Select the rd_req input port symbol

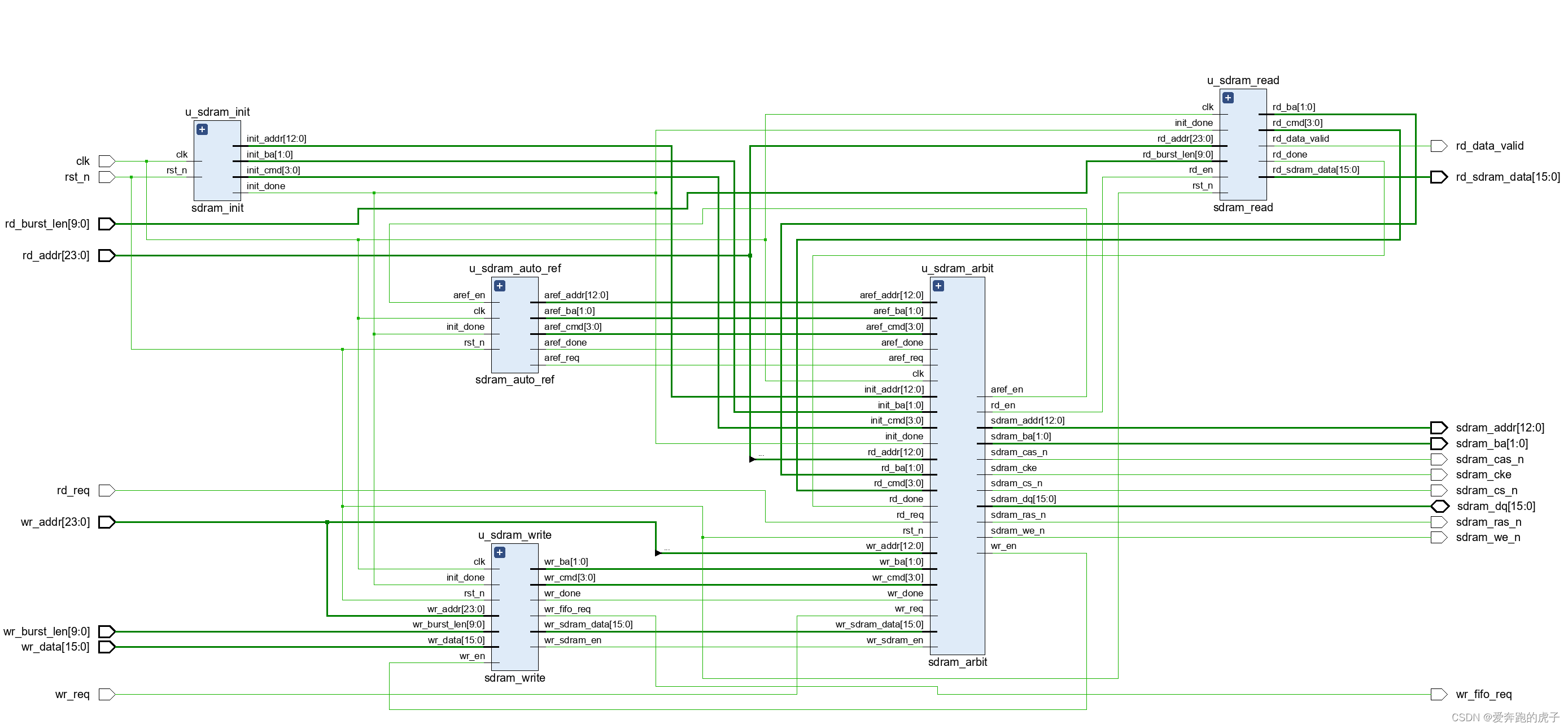pos(107,491)
